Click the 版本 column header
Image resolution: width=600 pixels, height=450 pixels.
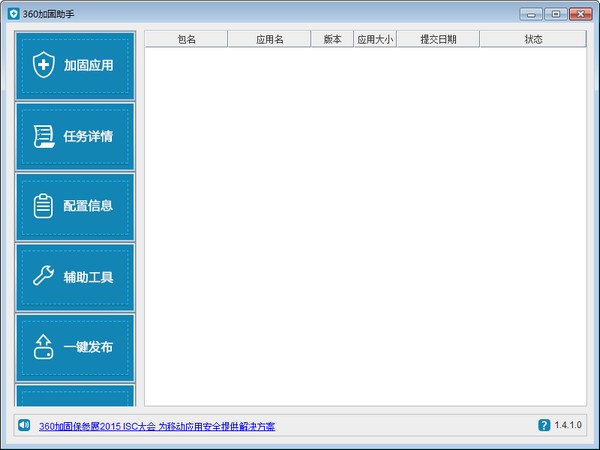(x=332, y=39)
